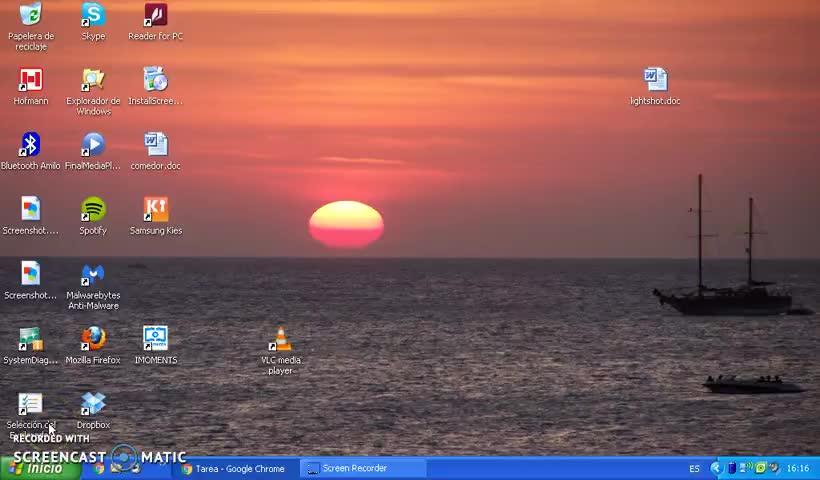This screenshot has width=820, height=480.
Task: Select the lightshot.doc file
Action: pos(655,81)
